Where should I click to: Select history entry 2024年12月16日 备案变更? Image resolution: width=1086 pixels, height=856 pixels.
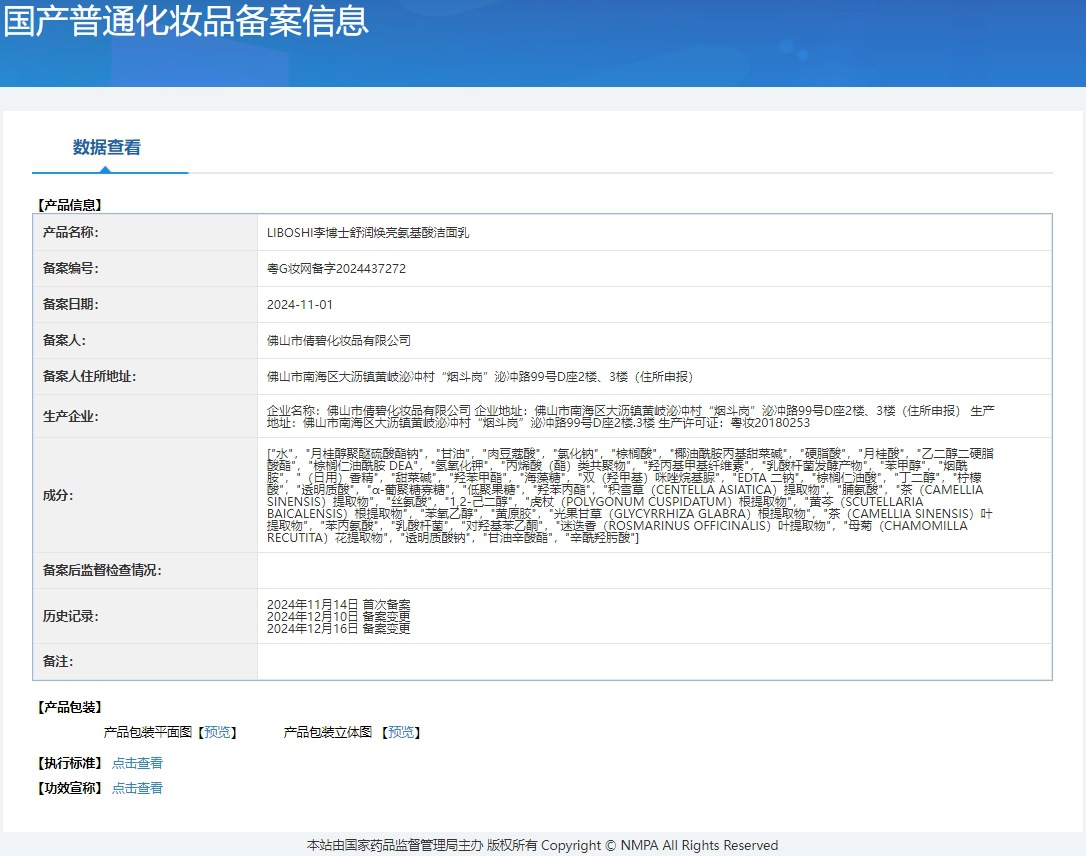pos(339,628)
